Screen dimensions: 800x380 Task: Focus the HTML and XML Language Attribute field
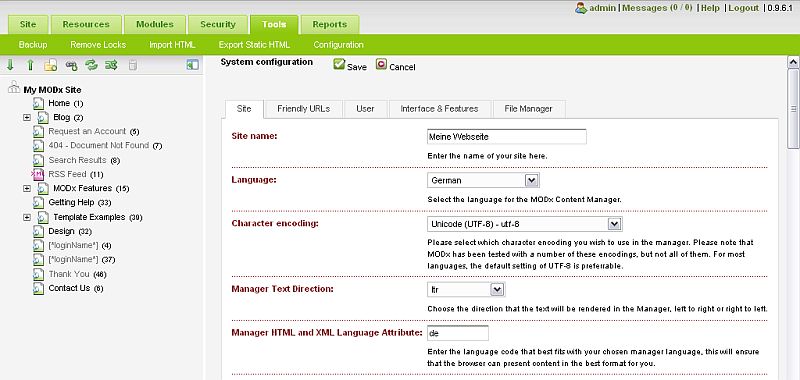pos(458,333)
